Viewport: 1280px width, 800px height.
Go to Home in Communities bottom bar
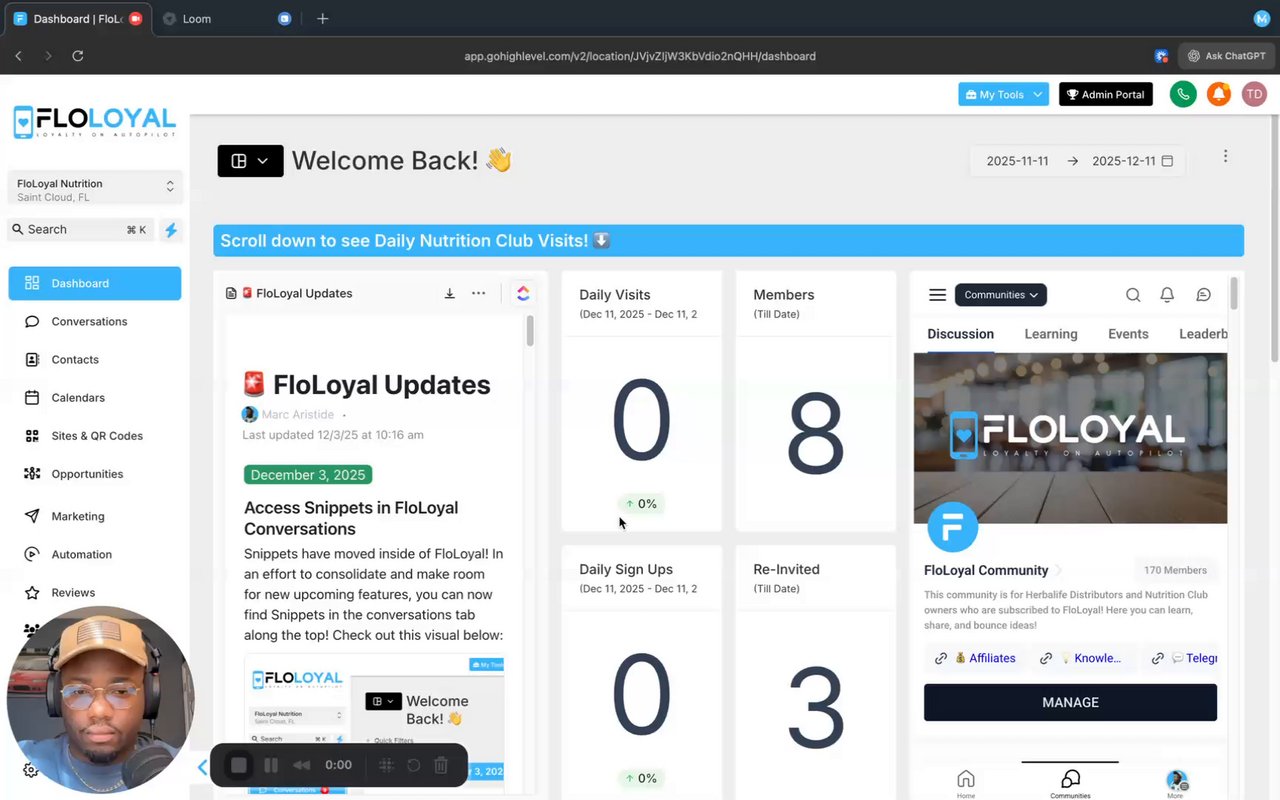pos(966,784)
